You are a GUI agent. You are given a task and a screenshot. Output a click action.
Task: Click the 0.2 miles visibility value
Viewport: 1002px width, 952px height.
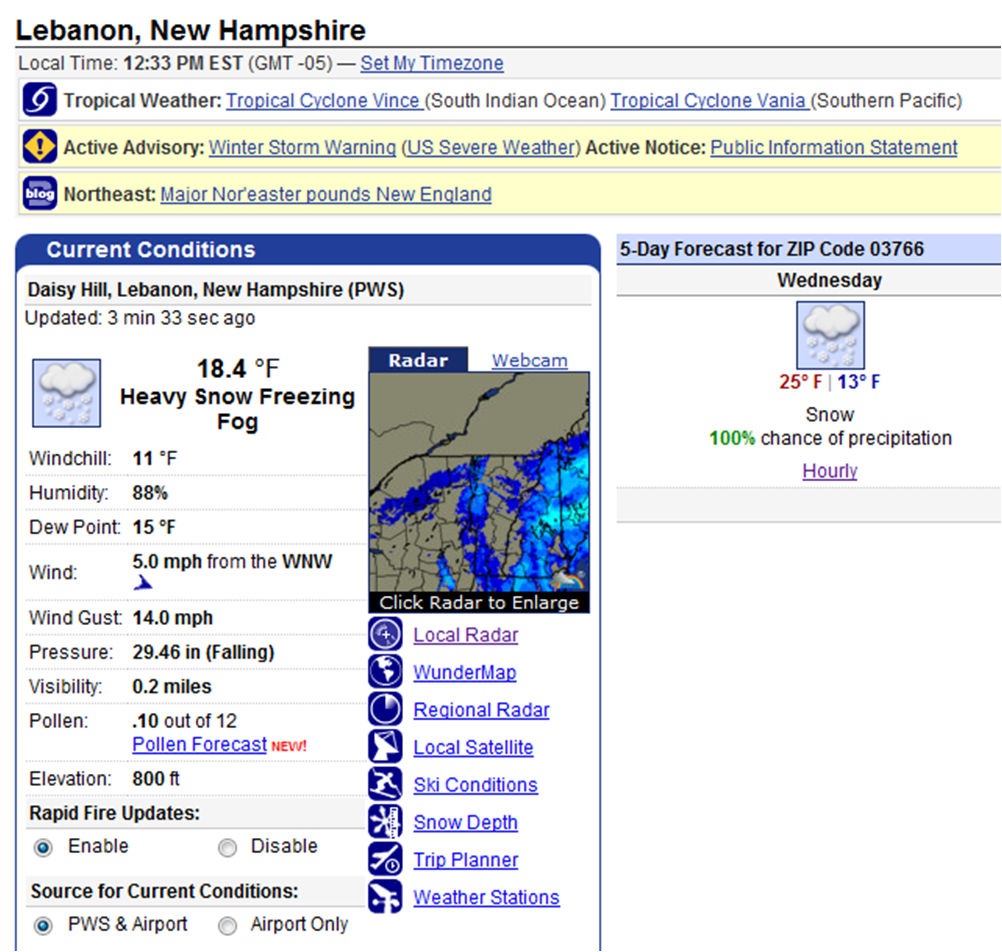pyautogui.click(x=172, y=687)
